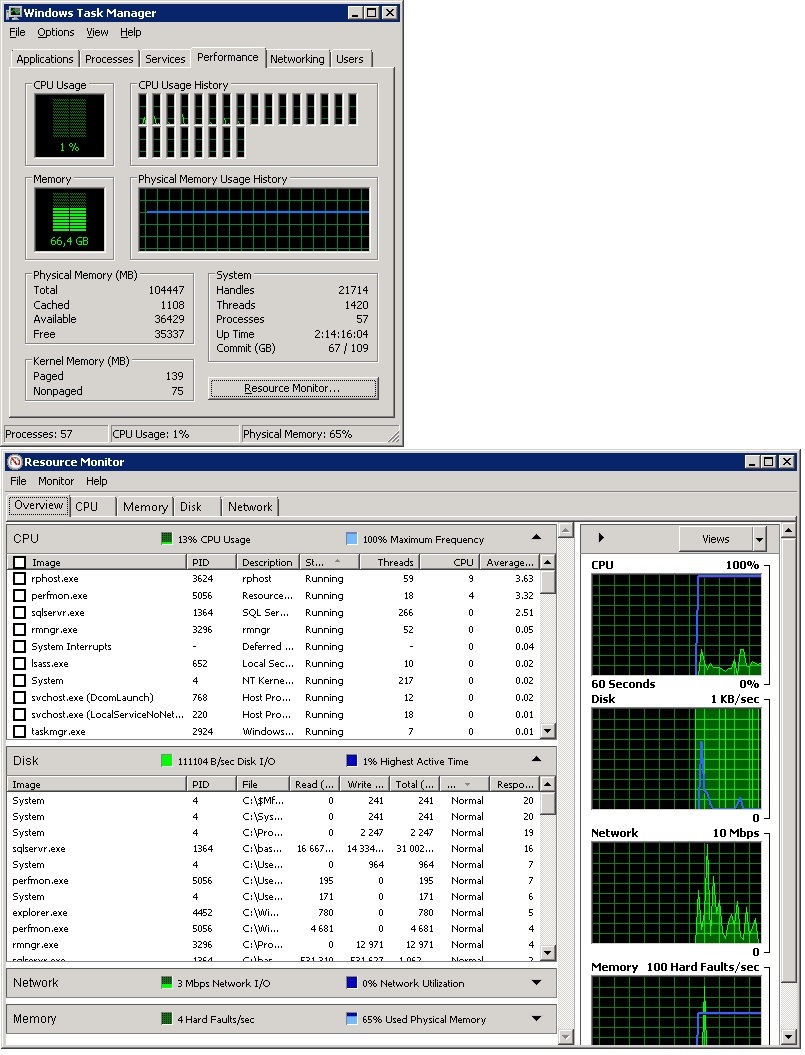Click the Memory gauge showing 66,4 GB
The image size is (805, 1055).
click(69, 219)
